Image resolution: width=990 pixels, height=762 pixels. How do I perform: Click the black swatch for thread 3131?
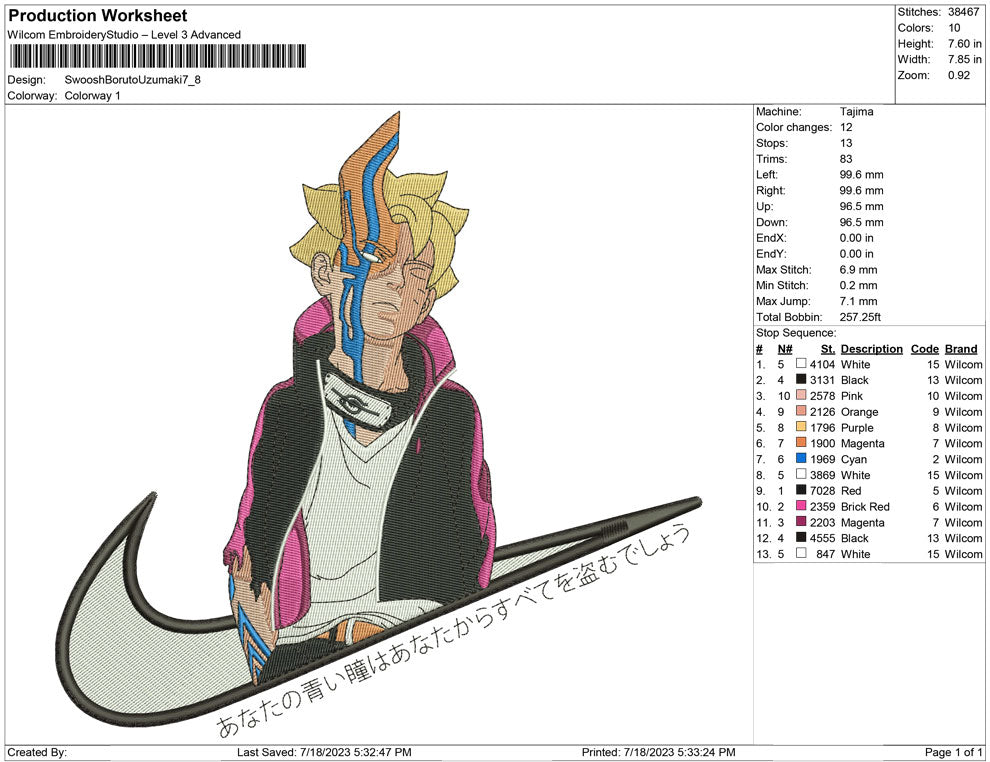[801, 379]
